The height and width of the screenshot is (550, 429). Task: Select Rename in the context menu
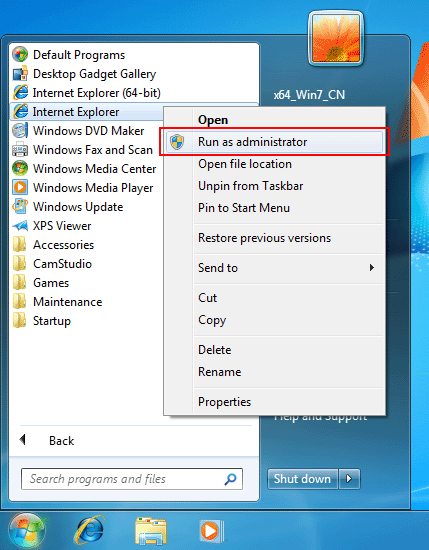220,372
